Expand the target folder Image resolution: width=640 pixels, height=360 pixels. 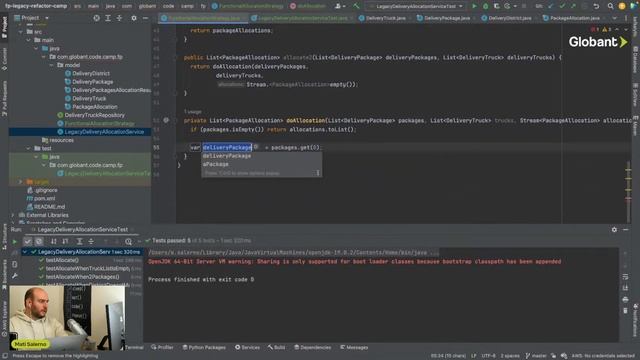point(20,182)
